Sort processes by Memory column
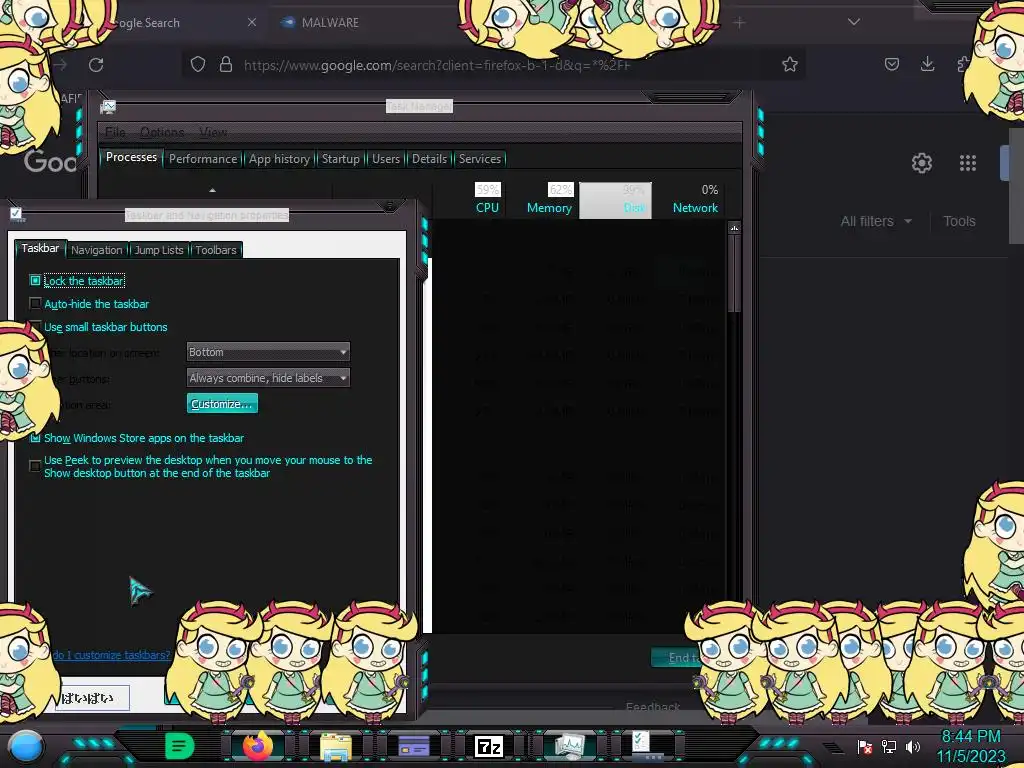The image size is (1024, 768). [x=549, y=199]
